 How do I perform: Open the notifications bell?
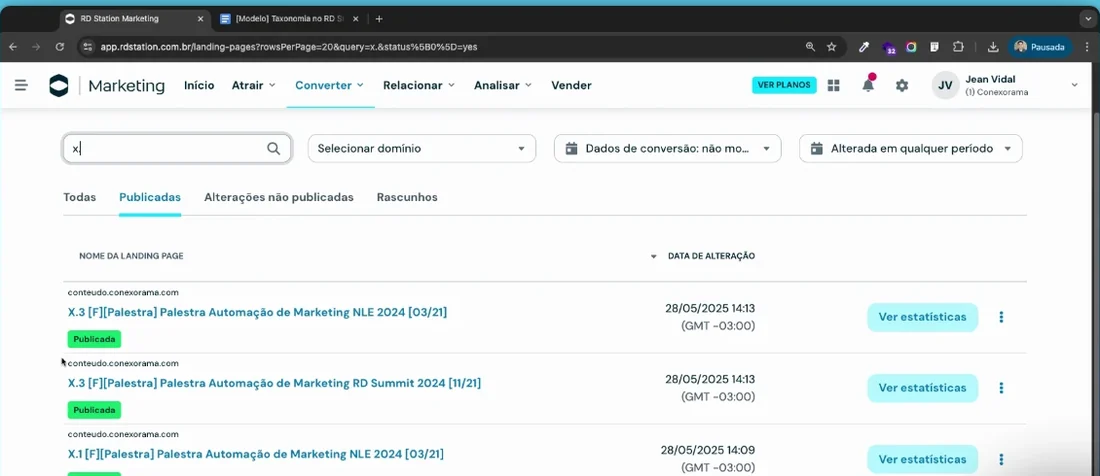coord(868,85)
